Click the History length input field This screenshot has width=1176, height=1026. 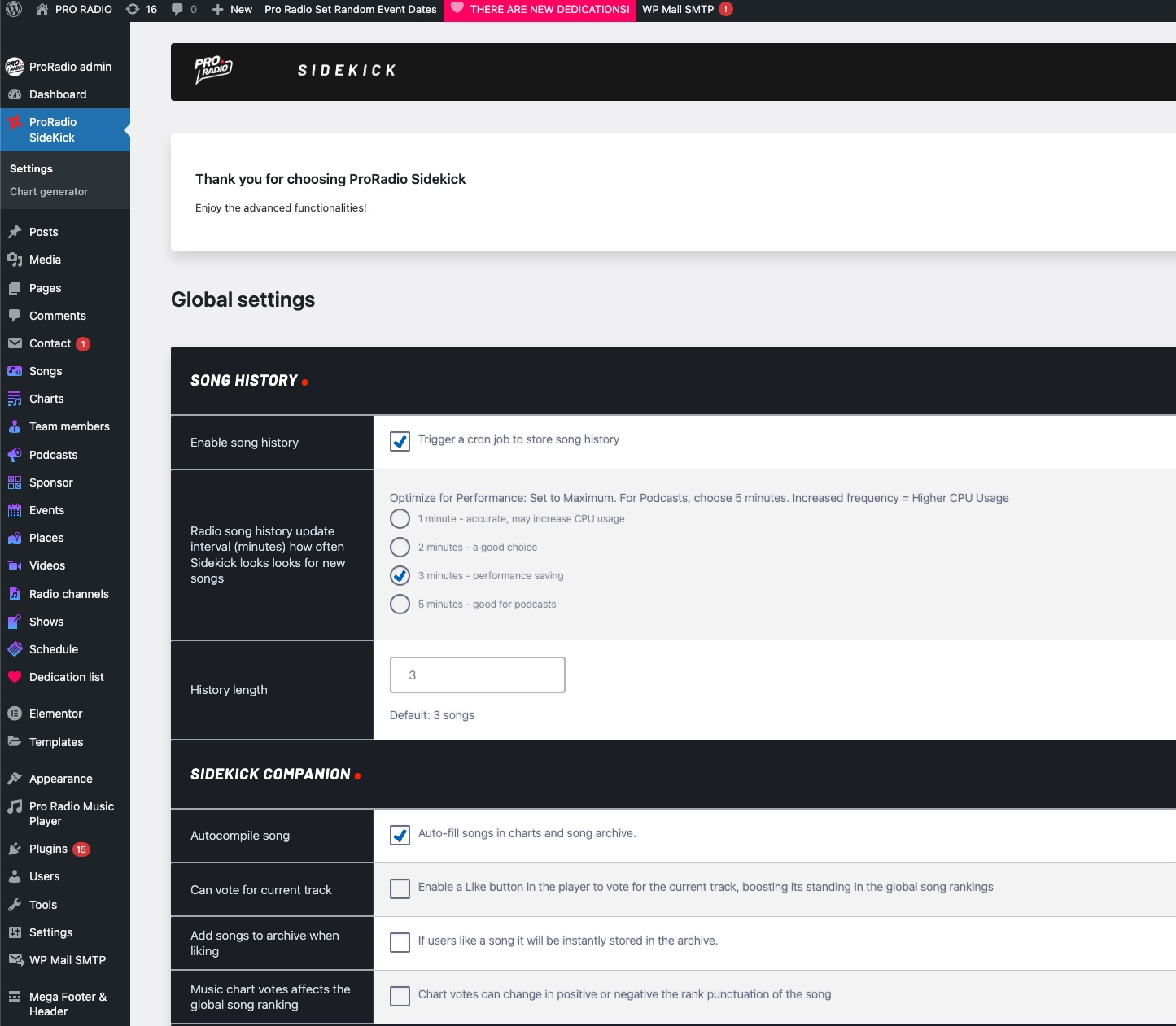click(x=478, y=675)
